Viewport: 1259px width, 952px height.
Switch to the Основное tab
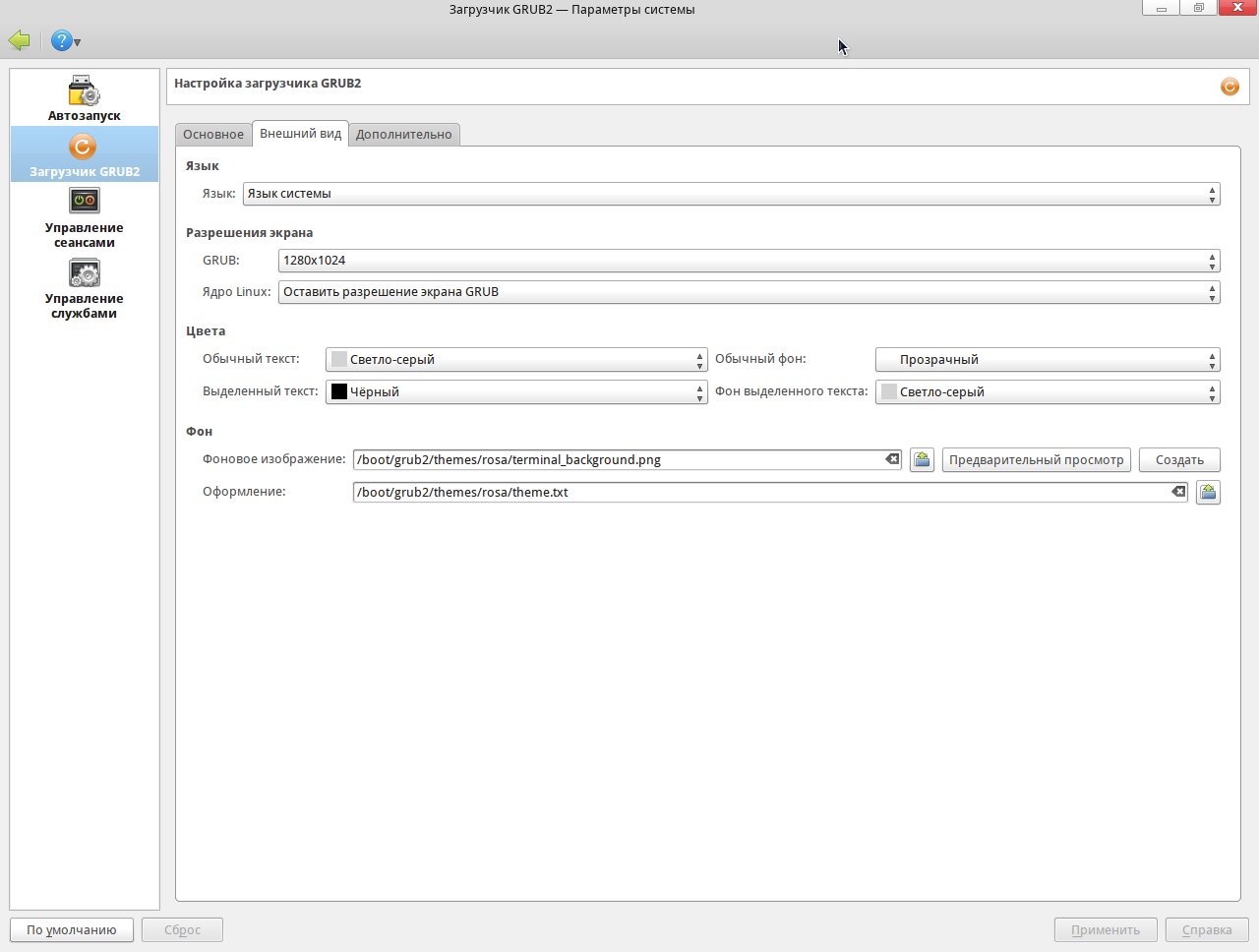coord(213,135)
